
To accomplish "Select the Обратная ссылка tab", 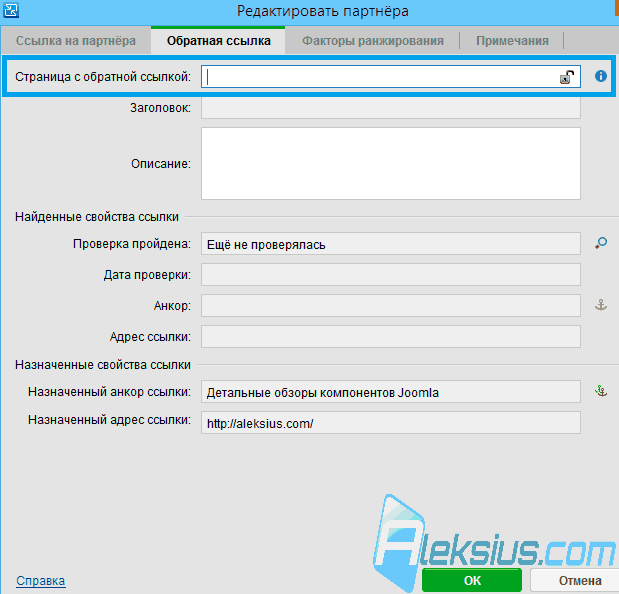I will pos(218,40).
